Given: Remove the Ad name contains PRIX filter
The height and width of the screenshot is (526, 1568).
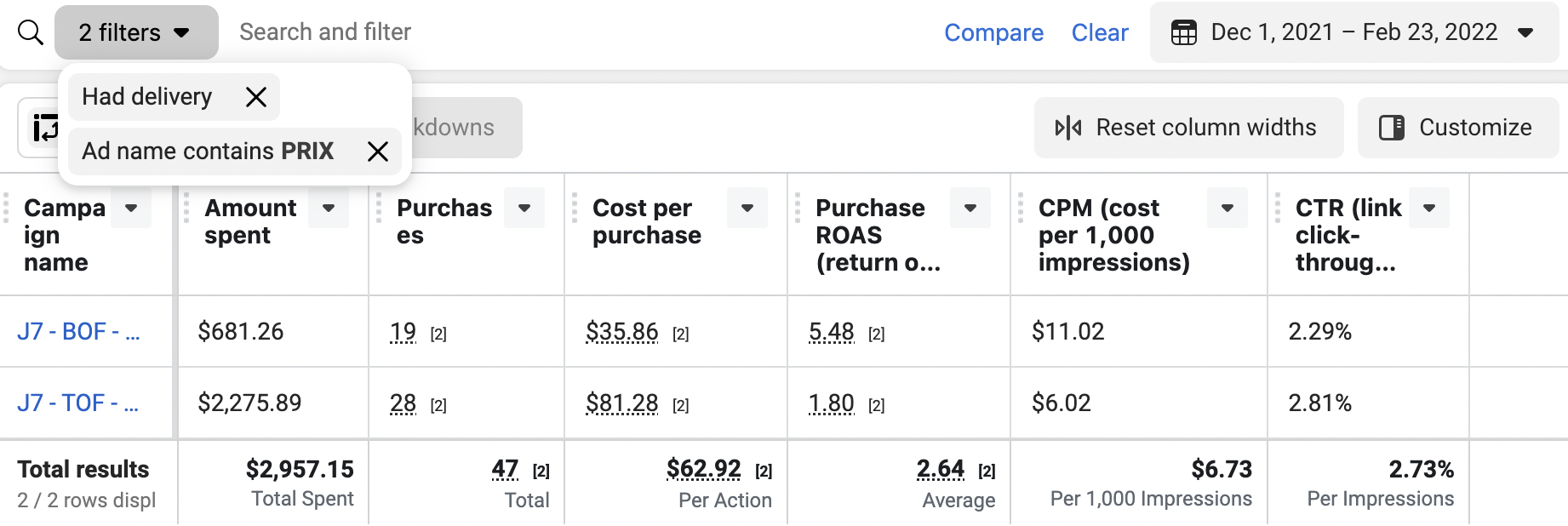Looking at the screenshot, I should point(377,152).
